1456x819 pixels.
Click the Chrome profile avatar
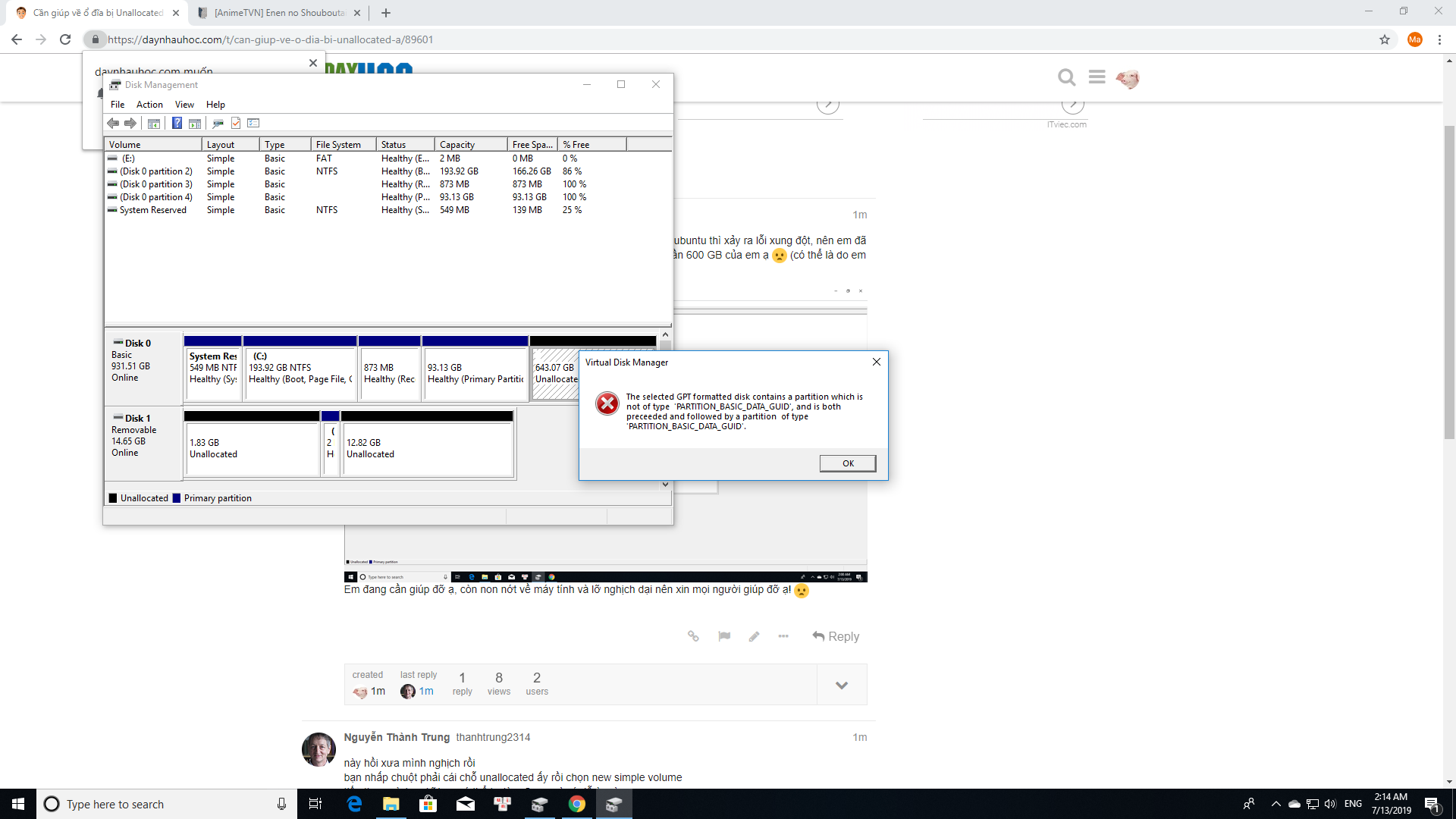[x=1414, y=39]
